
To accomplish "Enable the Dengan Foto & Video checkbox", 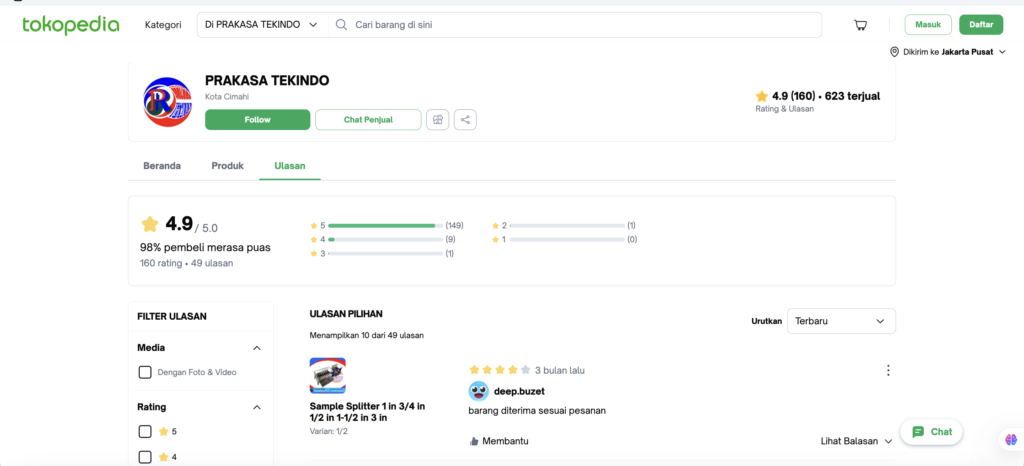I will pyautogui.click(x=145, y=372).
